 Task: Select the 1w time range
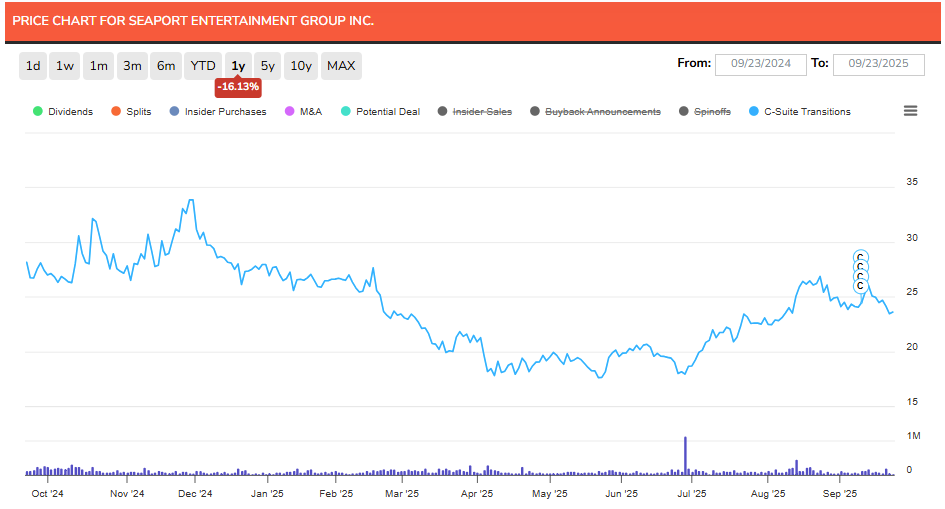(65, 66)
